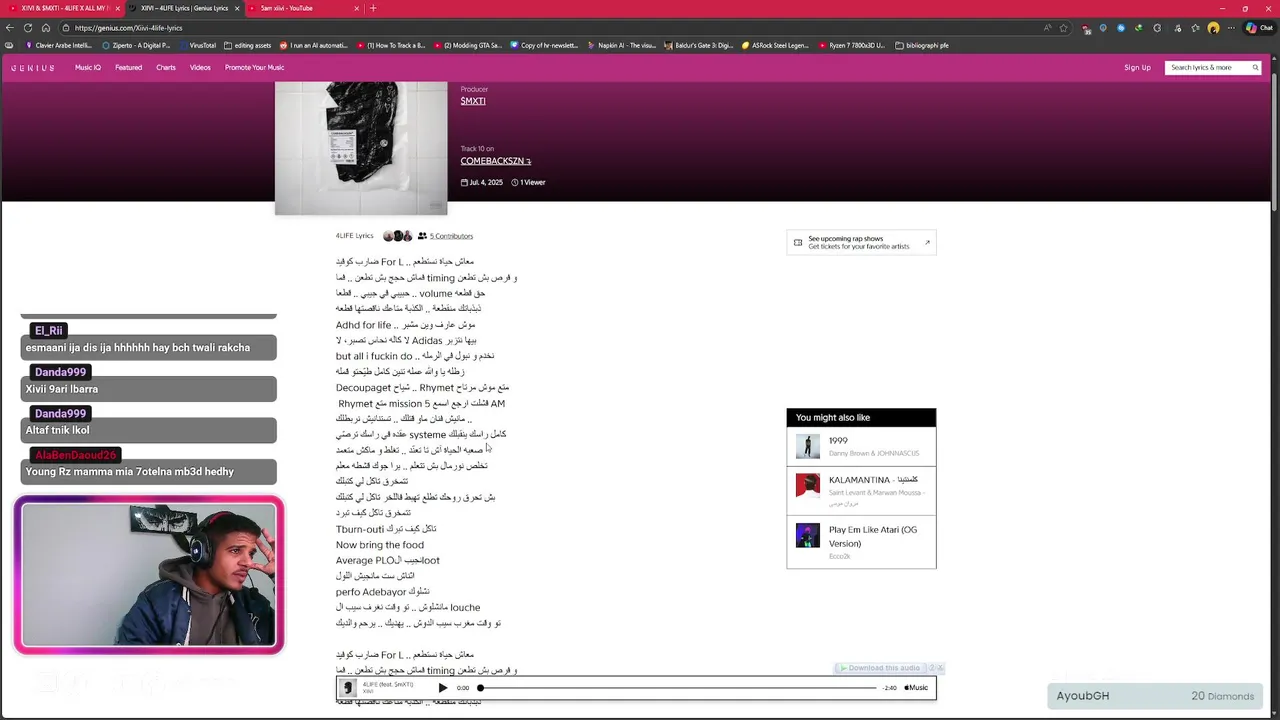Viewport: 1280px width, 720px height.
Task: Click Sign Up on Genius
Action: tap(1137, 68)
